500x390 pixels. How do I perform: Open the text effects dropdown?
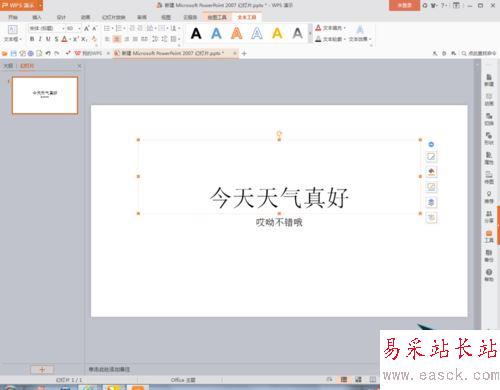pos(360,34)
